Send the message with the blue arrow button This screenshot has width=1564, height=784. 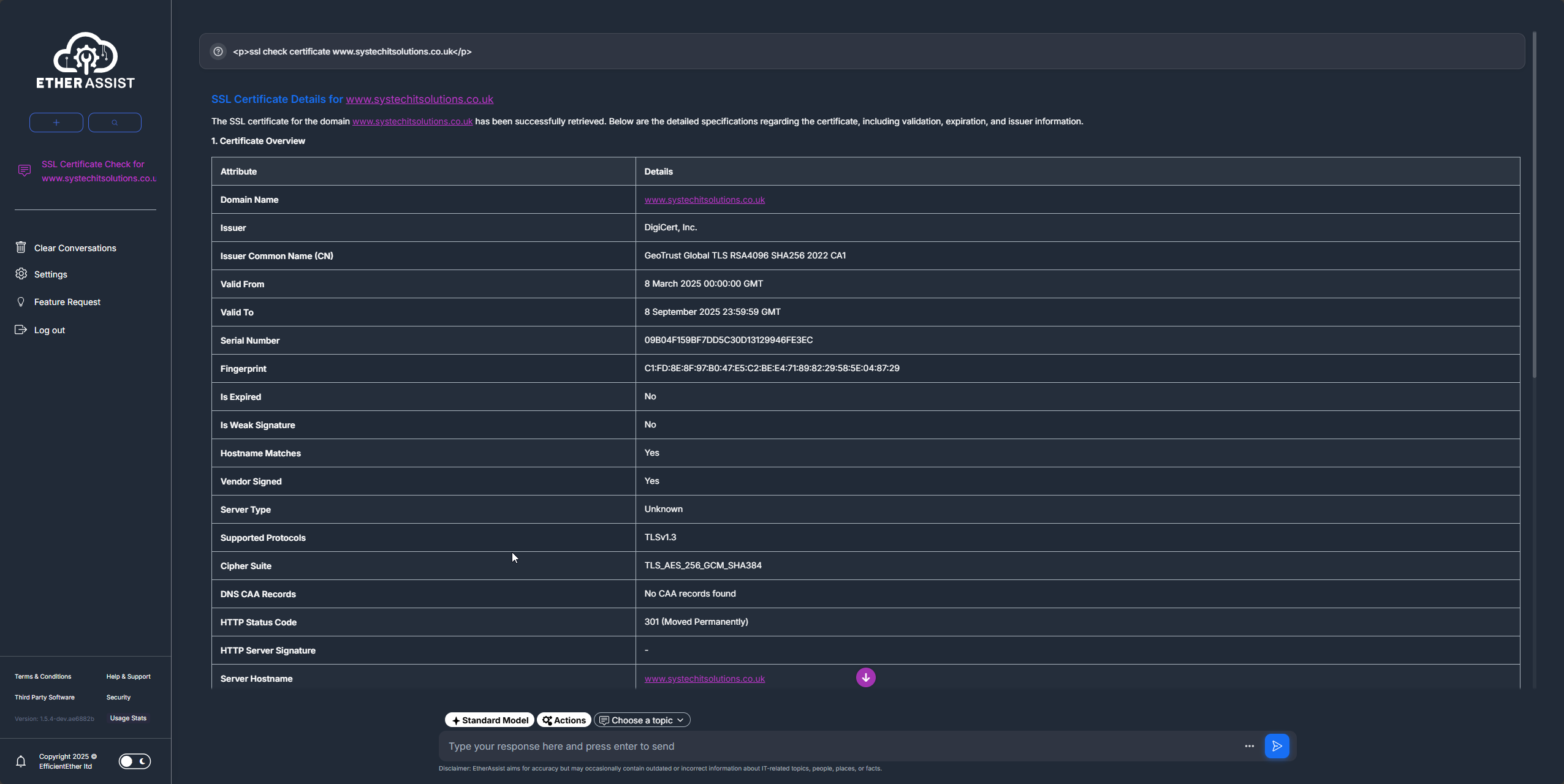click(1277, 746)
